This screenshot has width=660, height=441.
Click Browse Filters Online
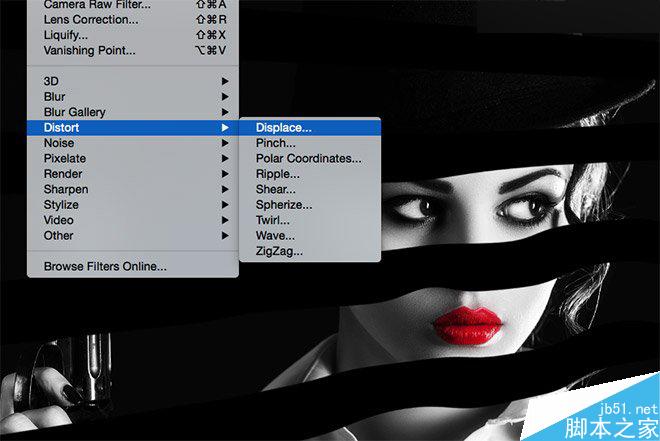click(x=133, y=266)
